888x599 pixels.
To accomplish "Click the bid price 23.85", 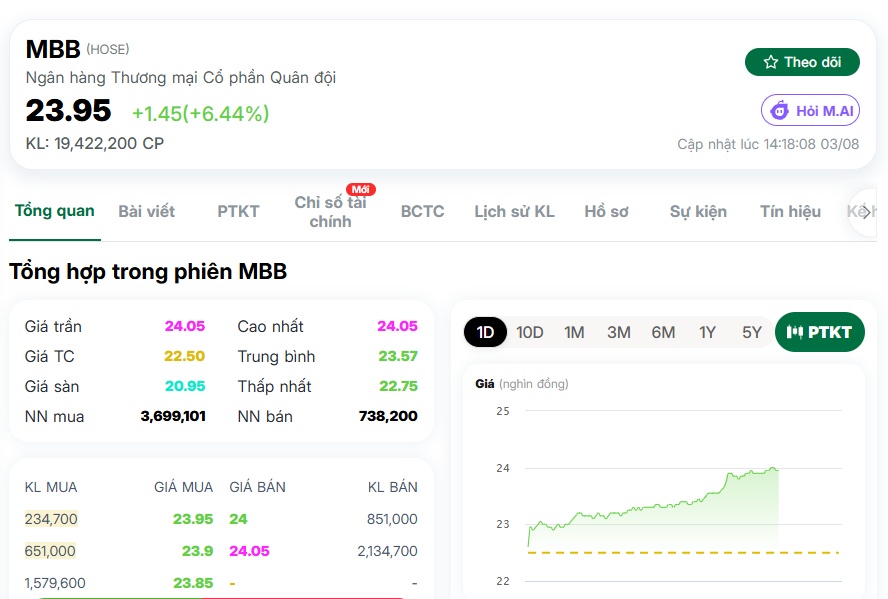I will (193, 583).
